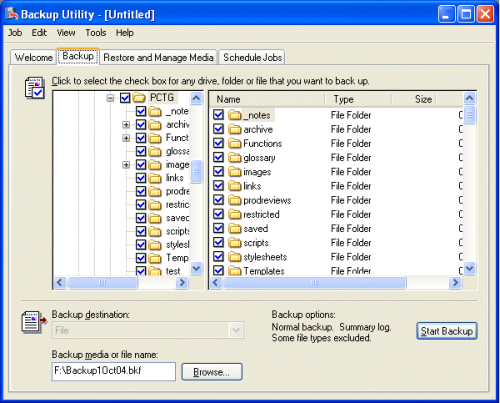The width and height of the screenshot is (500, 403).
Task: Select the links folder icon in tree
Action: pyautogui.click(x=155, y=178)
